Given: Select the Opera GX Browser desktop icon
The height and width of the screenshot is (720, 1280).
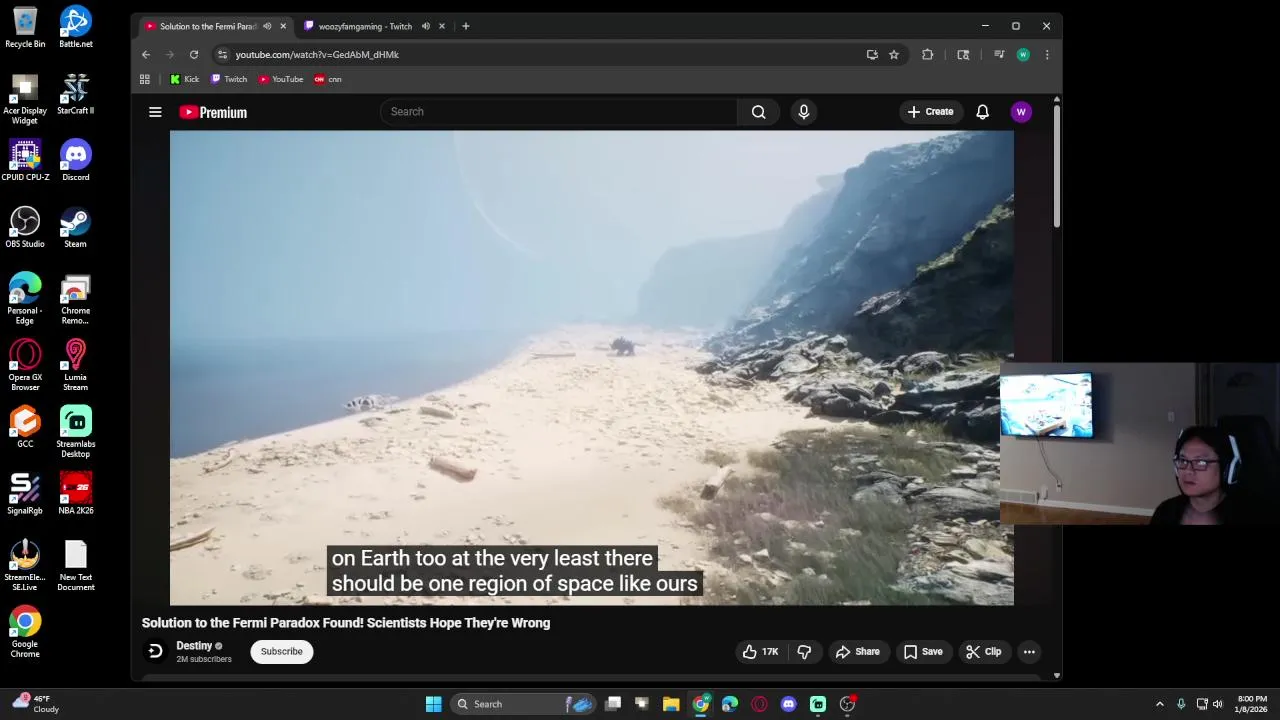Looking at the screenshot, I should 25,365.
